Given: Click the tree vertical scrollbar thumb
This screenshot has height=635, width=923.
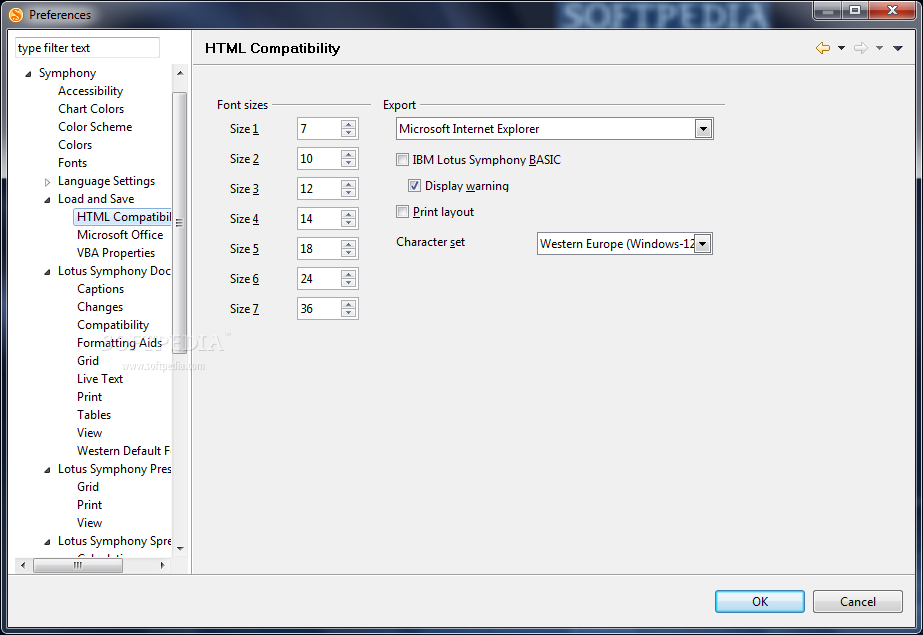Looking at the screenshot, I should click(x=180, y=222).
